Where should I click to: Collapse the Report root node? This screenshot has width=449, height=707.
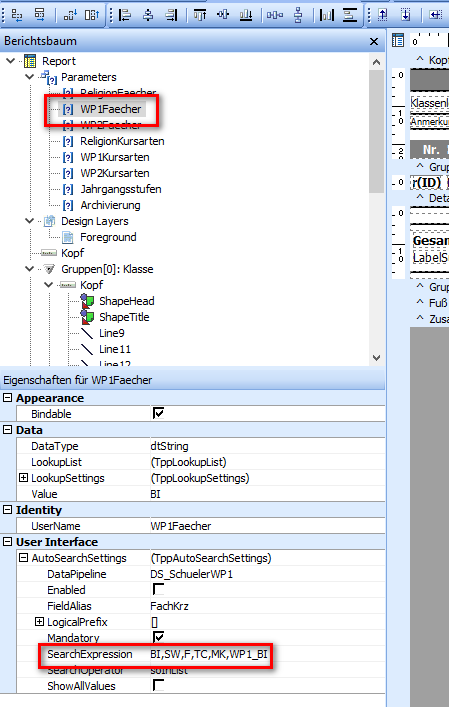10,60
